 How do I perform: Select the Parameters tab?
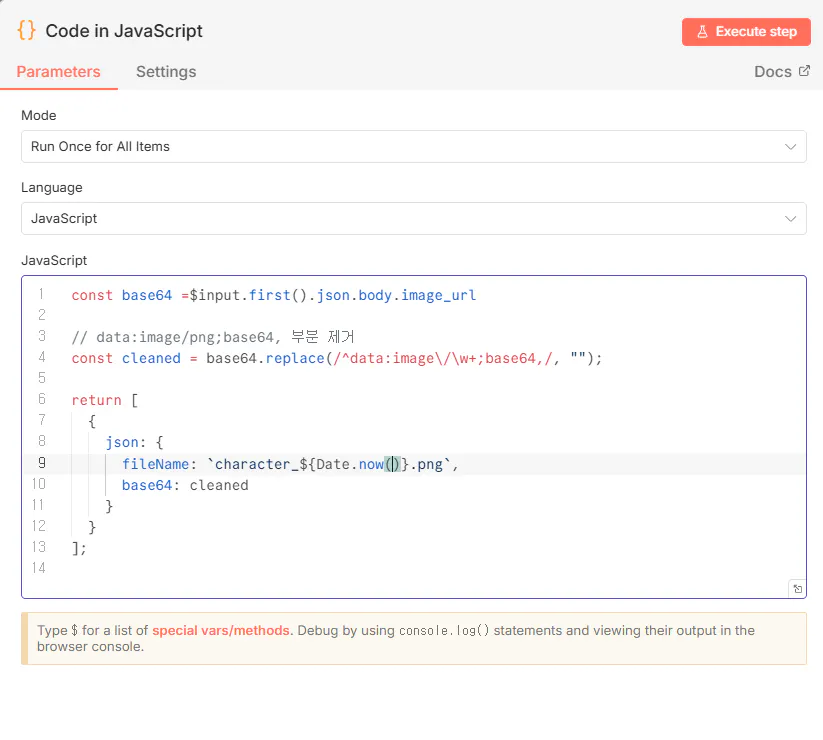click(59, 72)
